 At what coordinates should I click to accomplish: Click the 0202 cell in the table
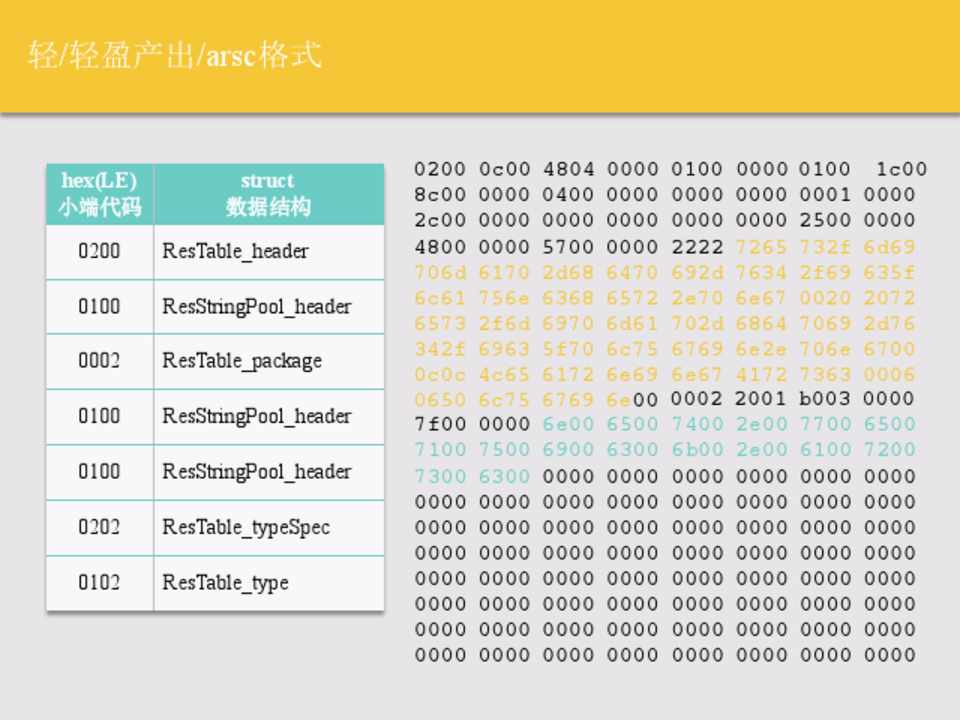pyautogui.click(x=99, y=527)
